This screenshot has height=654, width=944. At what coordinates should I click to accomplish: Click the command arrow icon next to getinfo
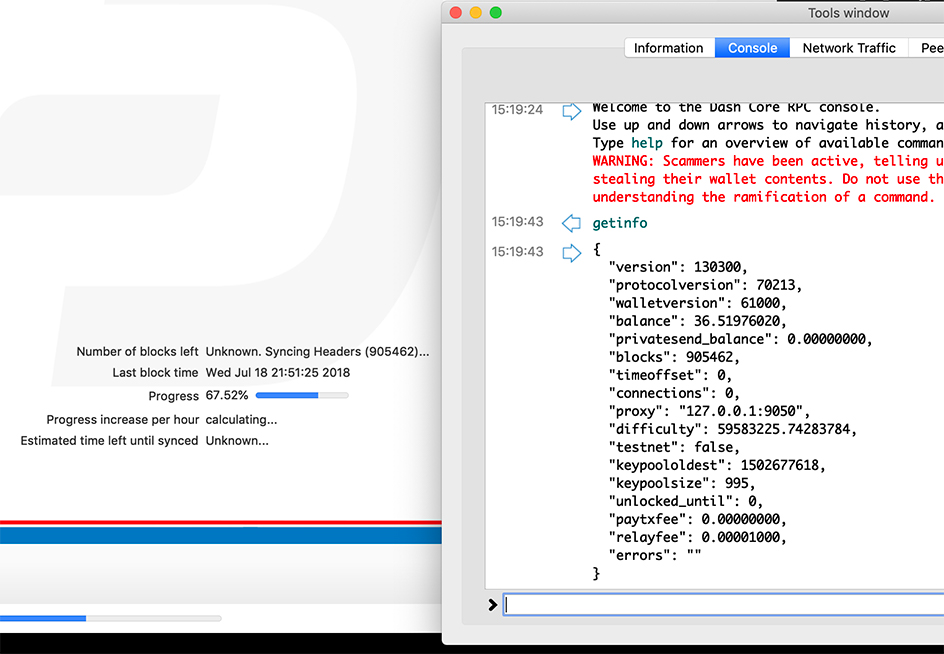coord(571,223)
